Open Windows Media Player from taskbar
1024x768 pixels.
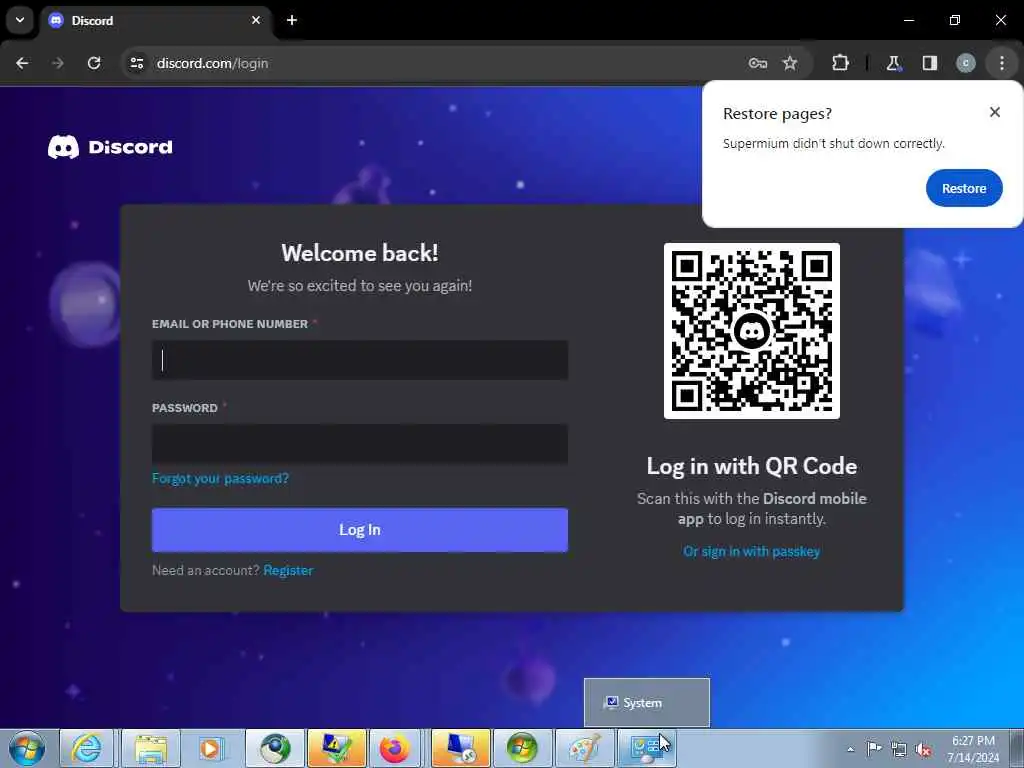click(211, 748)
